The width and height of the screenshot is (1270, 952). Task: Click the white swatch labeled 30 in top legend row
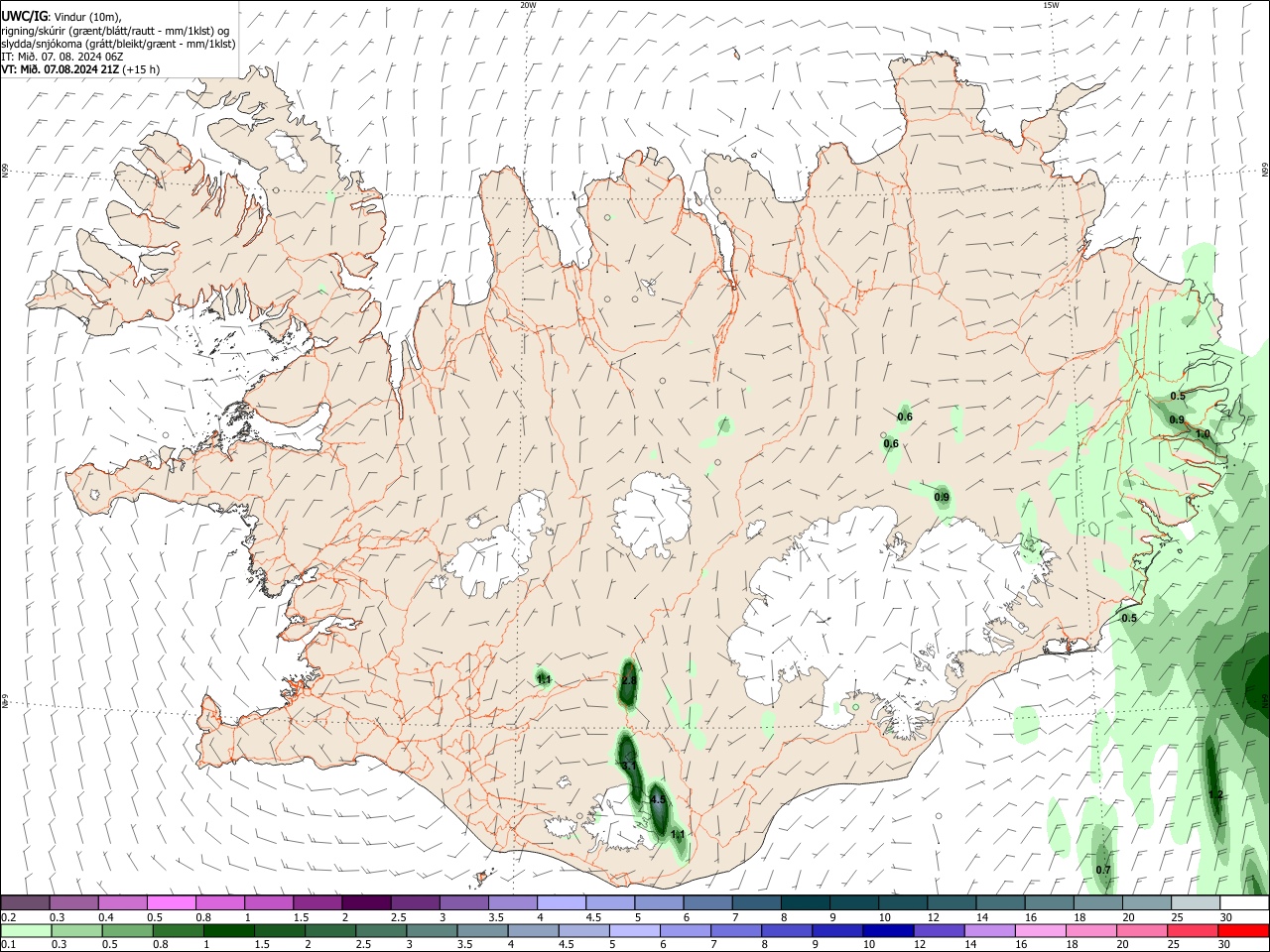[1244, 902]
